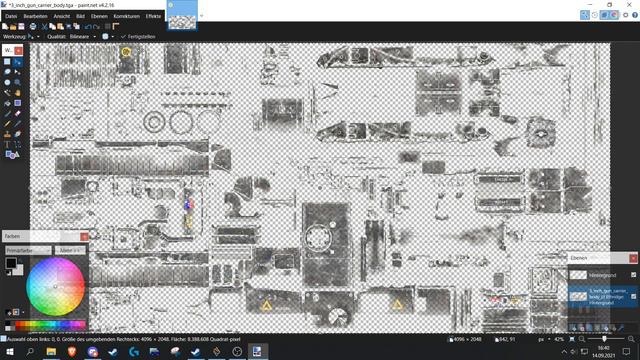Image resolution: width=640 pixels, height=360 pixels.
Task: Toggle the pixel grid button
Action: 108,27
